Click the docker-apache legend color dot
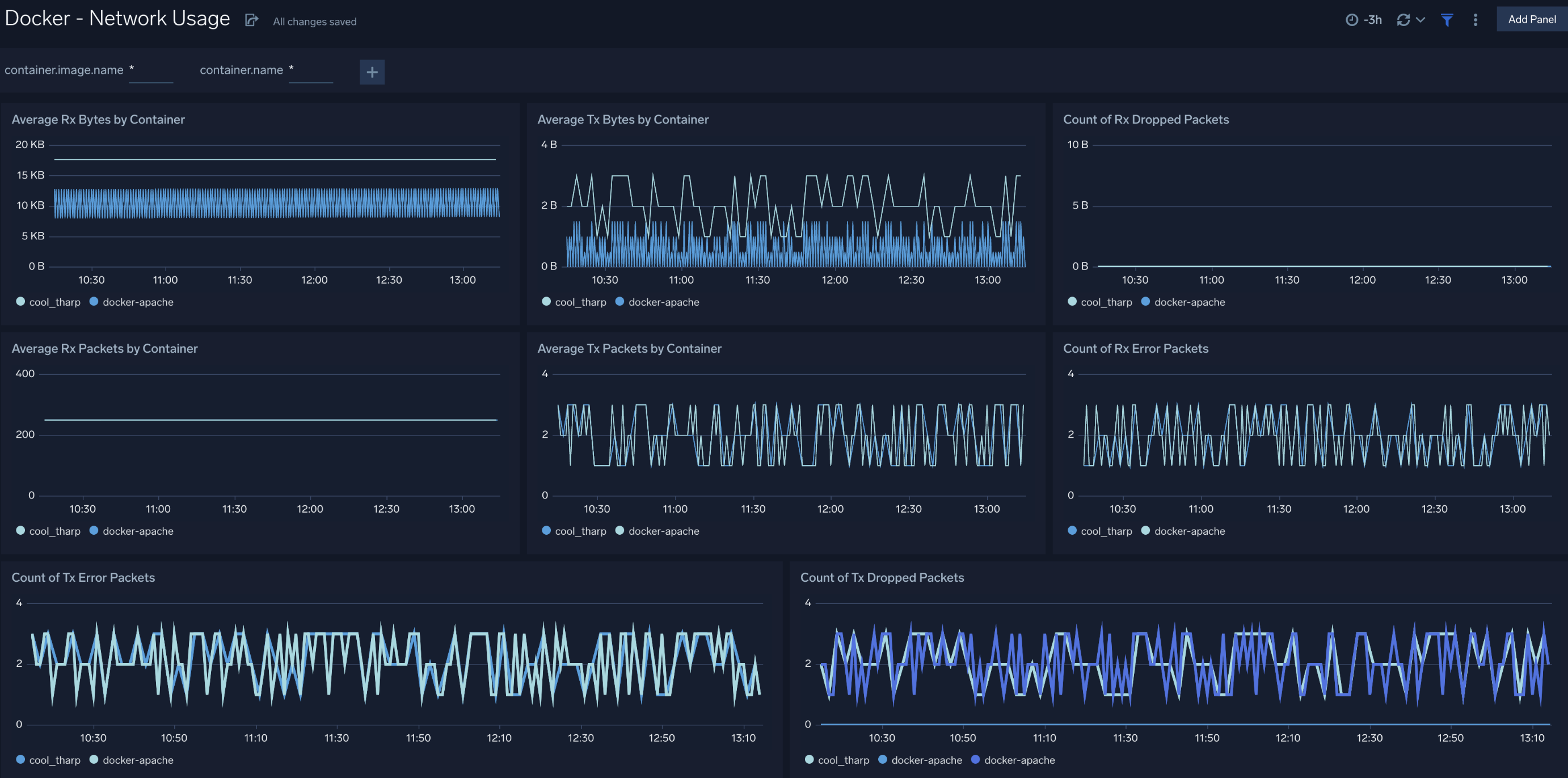Viewport: 1568px width, 778px height. 93,302
